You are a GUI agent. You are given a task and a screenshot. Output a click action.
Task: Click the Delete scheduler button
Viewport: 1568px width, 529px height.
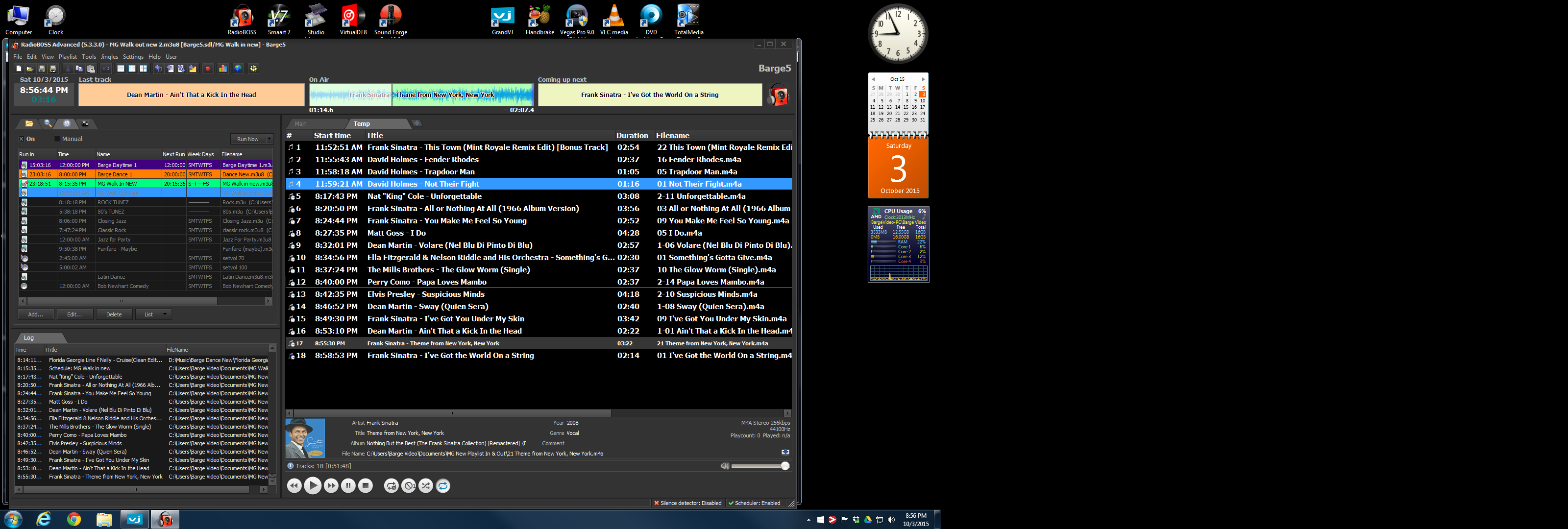tap(114, 315)
